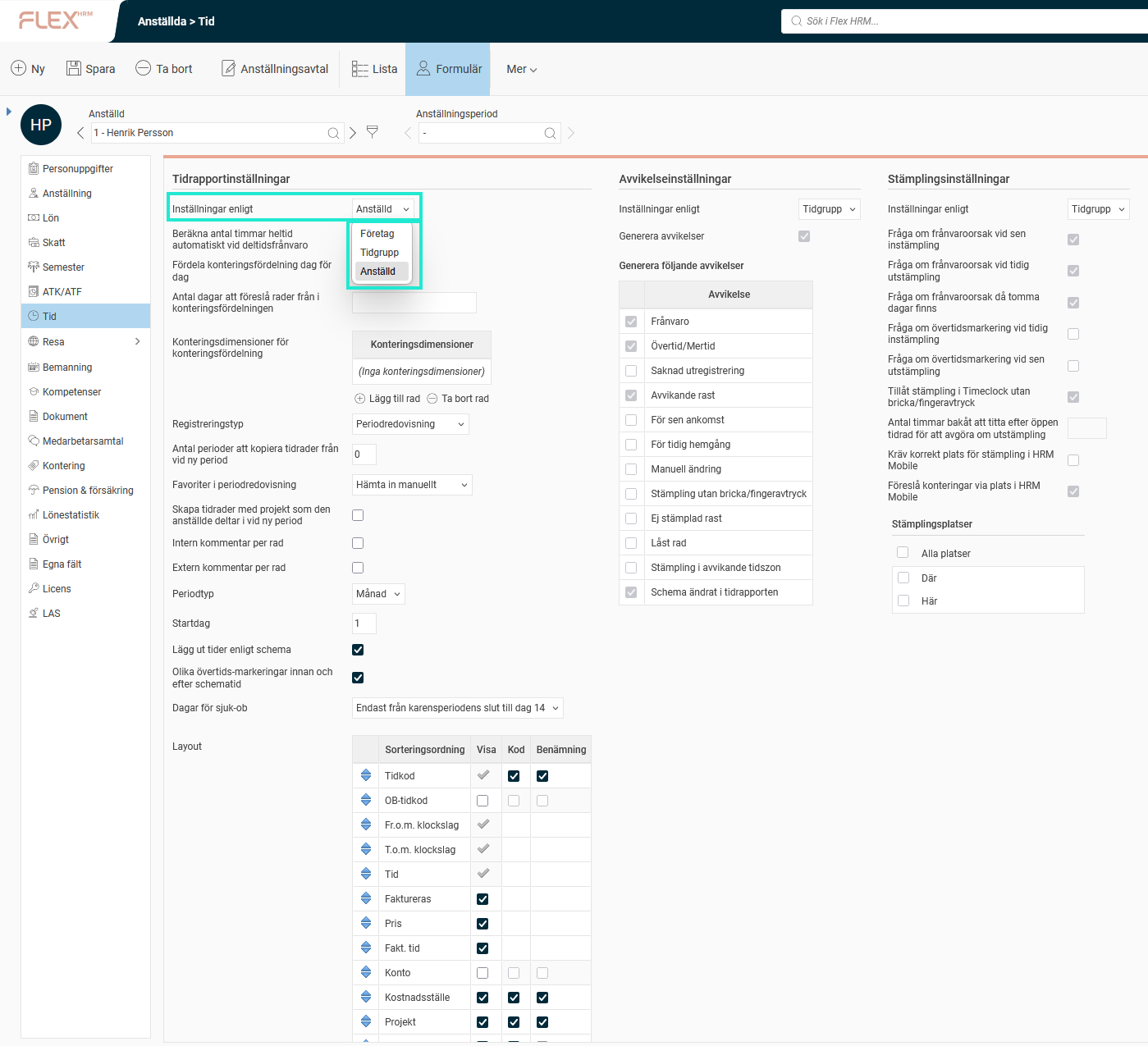This screenshot has height=1046, width=1148.
Task: Open the Mer menu
Action: (x=522, y=69)
